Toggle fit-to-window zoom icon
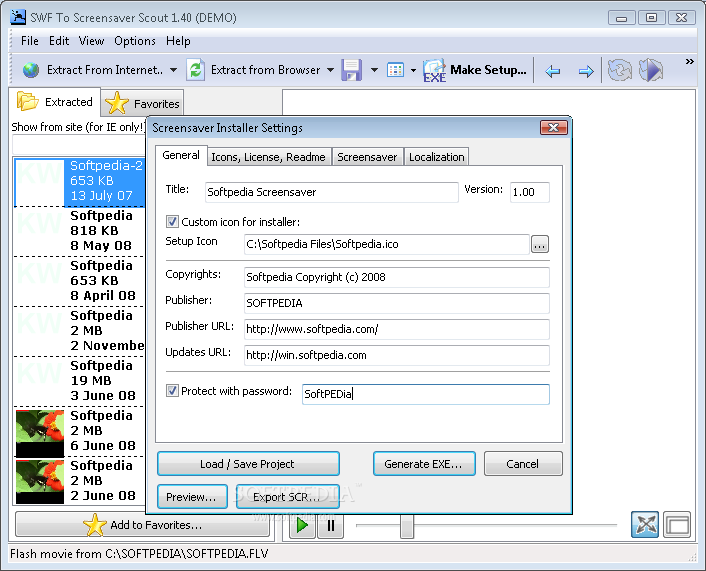 tap(645, 525)
